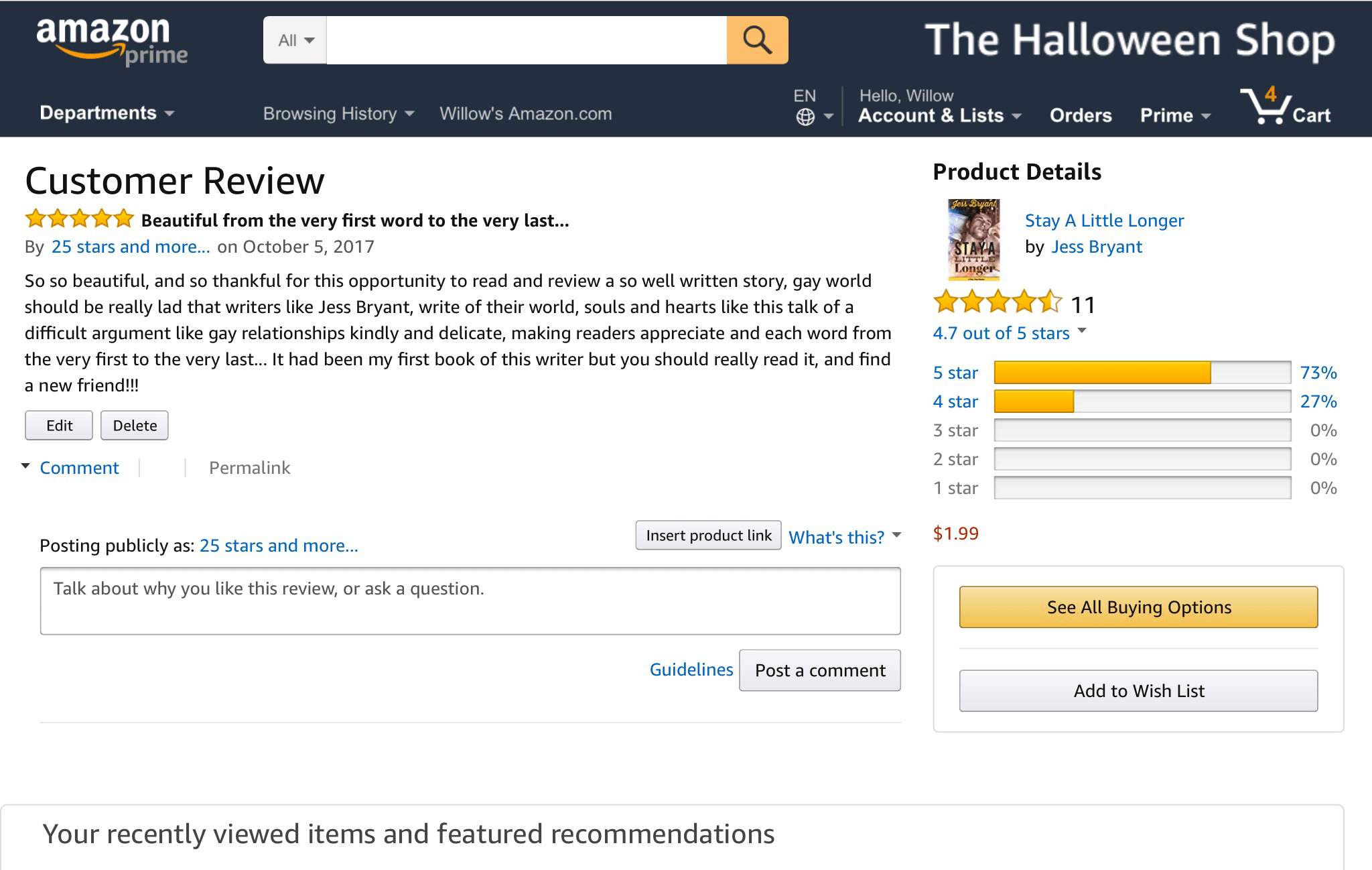The width and height of the screenshot is (1372, 870).
Task: Open the Stay A Little Longer book cover
Action: pyautogui.click(x=973, y=239)
